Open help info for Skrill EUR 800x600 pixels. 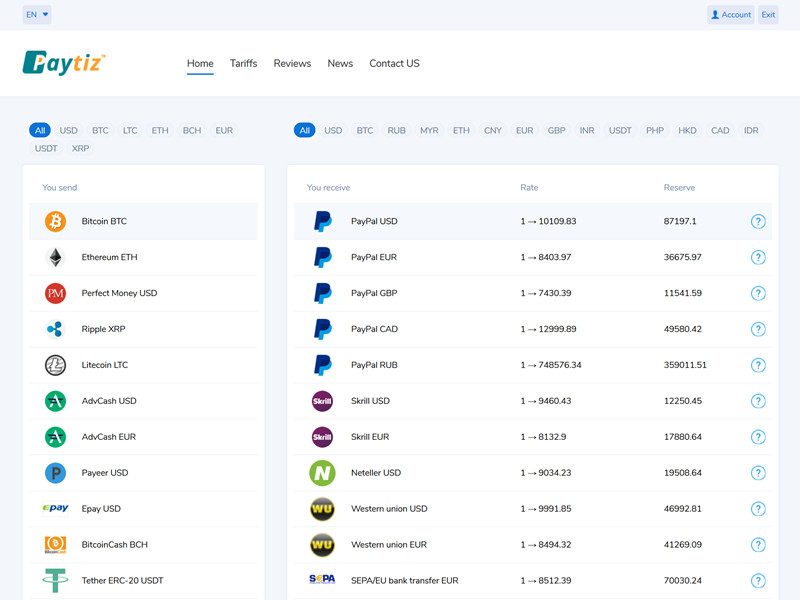click(758, 437)
